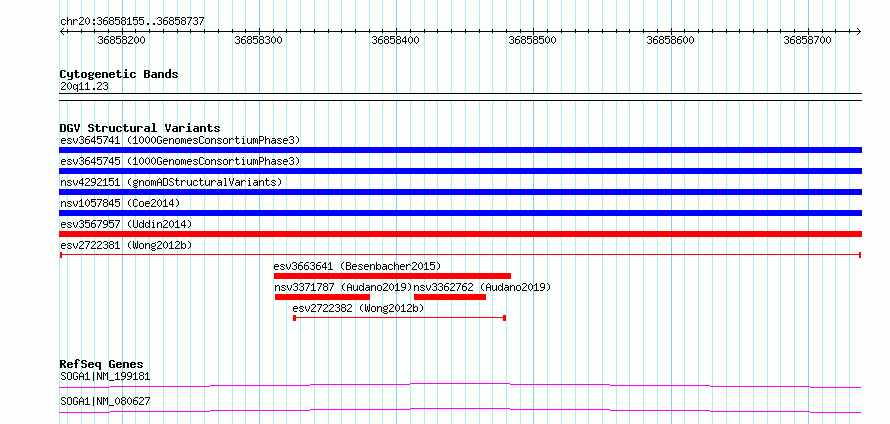Click ruler tick label 36858400
Image resolution: width=890 pixels, height=424 pixels.
point(396,40)
